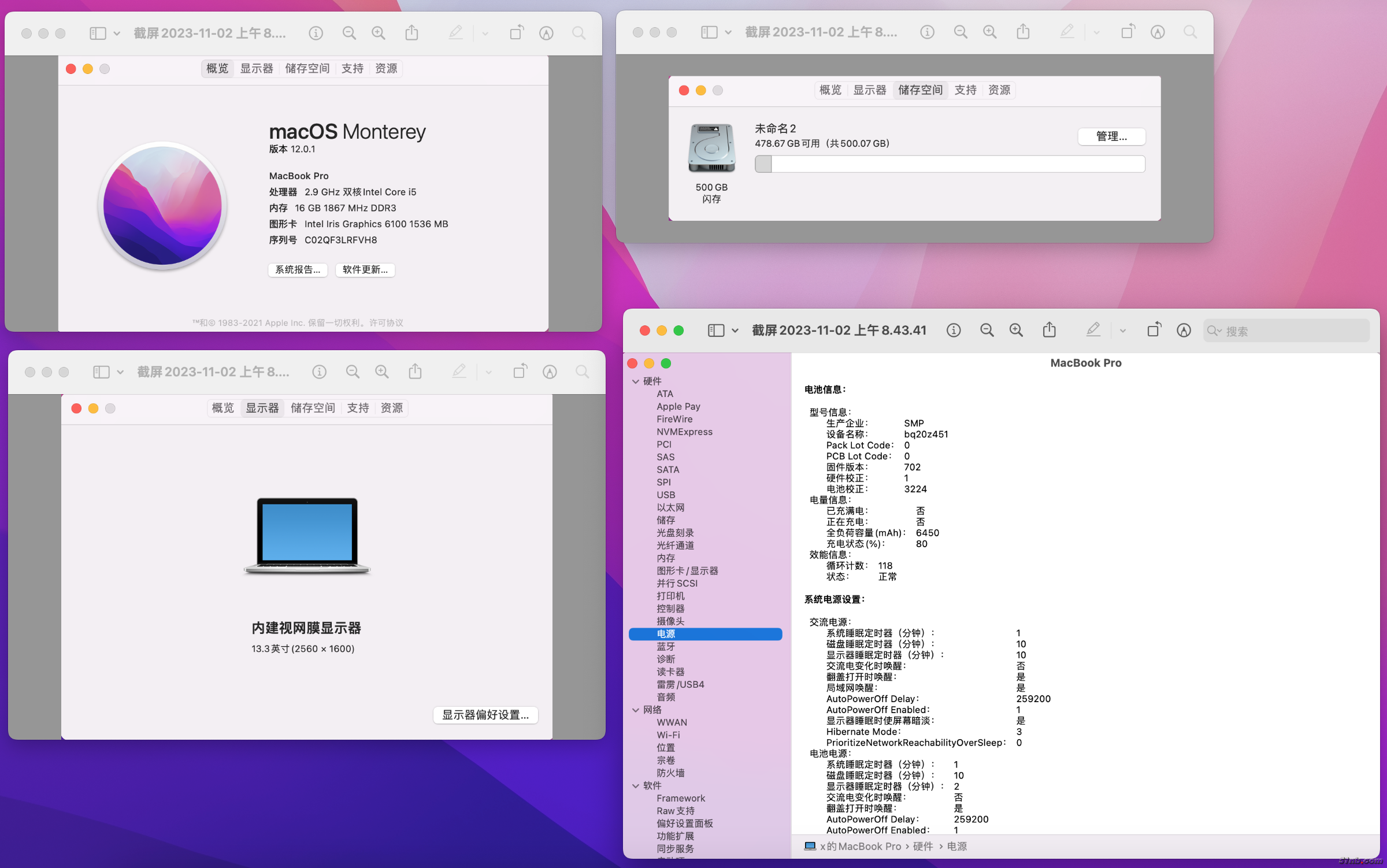
Task: Click highlight pen in top-left Preview window
Action: coord(455,32)
